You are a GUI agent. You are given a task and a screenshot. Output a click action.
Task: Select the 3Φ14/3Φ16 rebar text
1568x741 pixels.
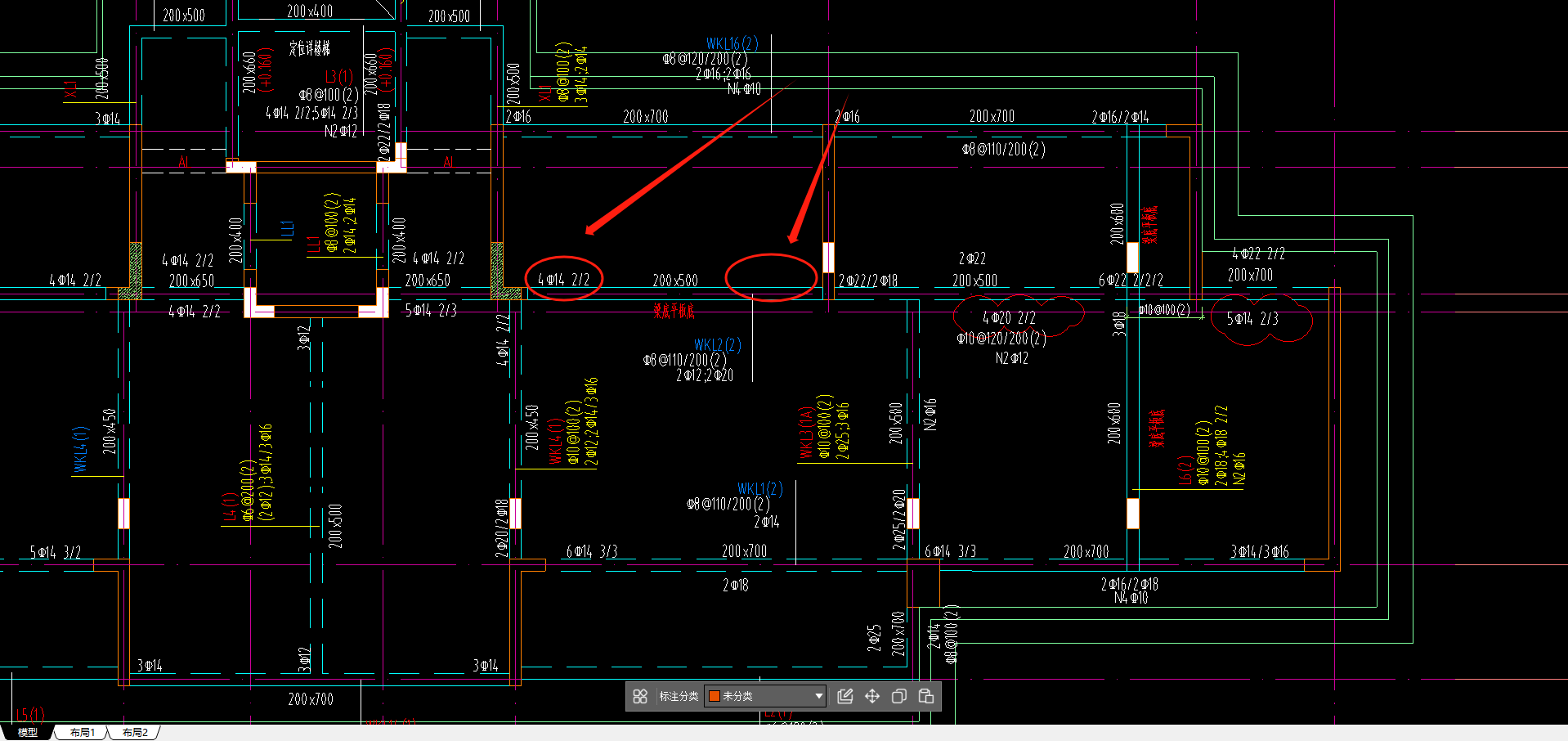[1260, 552]
